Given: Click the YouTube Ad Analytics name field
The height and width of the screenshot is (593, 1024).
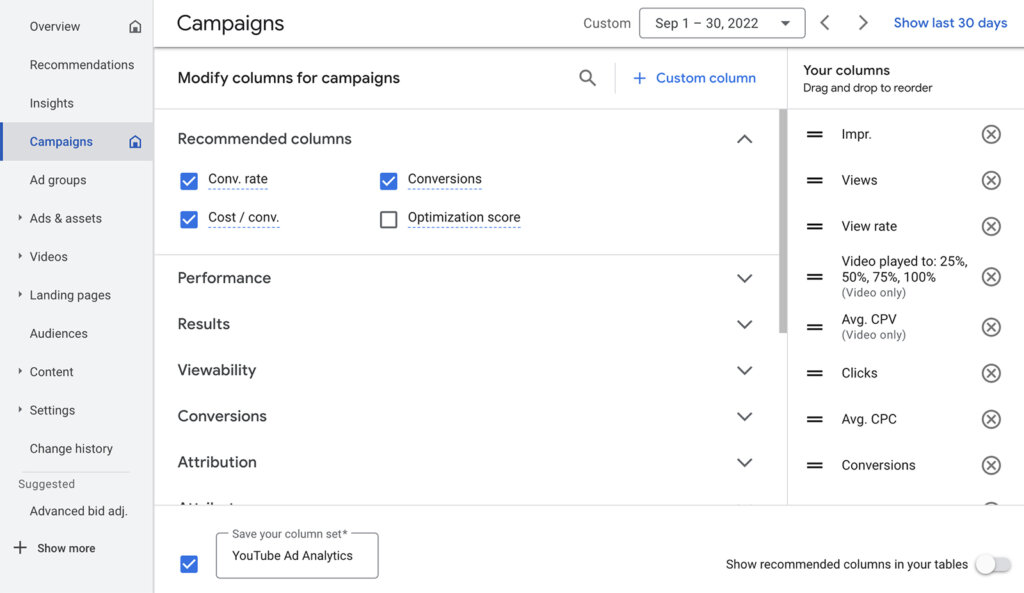Looking at the screenshot, I should (296, 556).
